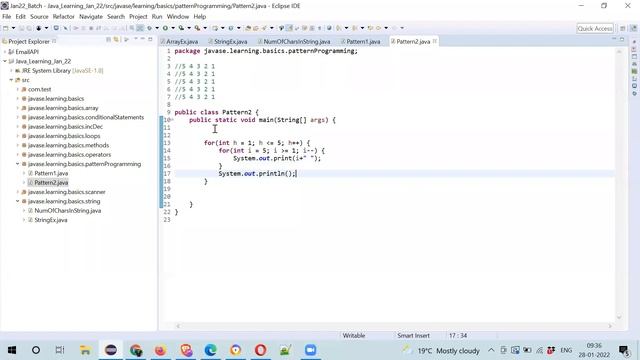Toggle Smart Insert mode in status bar
The image size is (640, 360).
(x=413, y=336)
